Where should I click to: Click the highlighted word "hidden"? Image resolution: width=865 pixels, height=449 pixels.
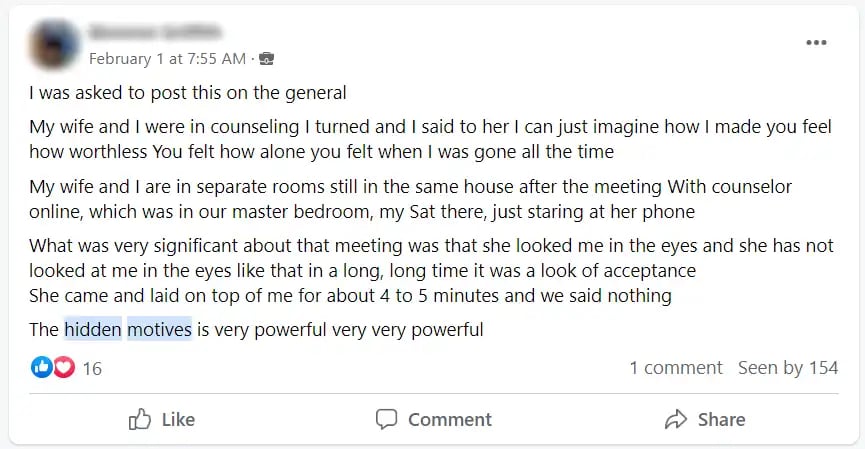coord(93,329)
